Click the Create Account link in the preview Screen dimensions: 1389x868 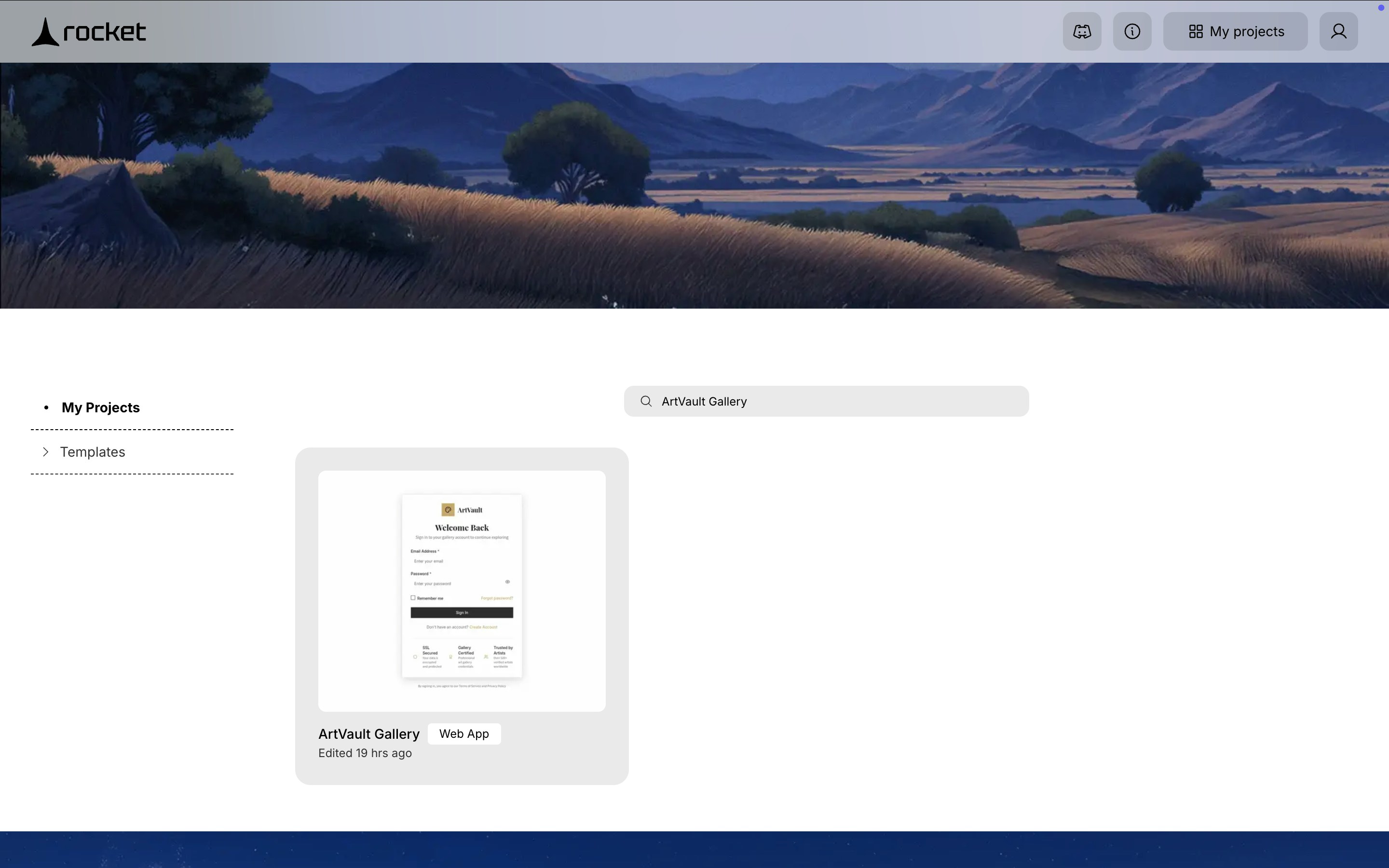[x=483, y=627]
